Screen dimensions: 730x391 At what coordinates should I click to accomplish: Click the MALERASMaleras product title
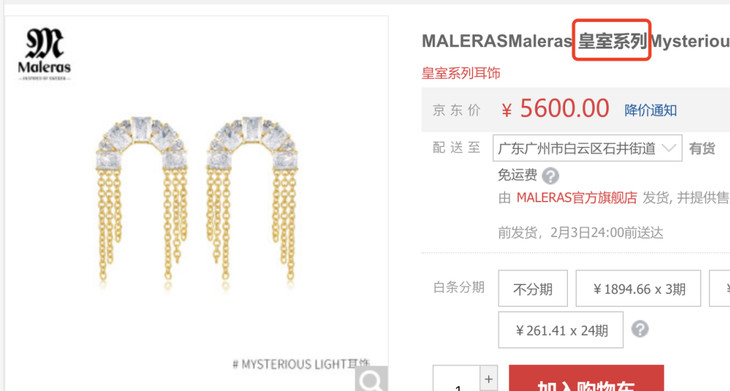tap(497, 41)
